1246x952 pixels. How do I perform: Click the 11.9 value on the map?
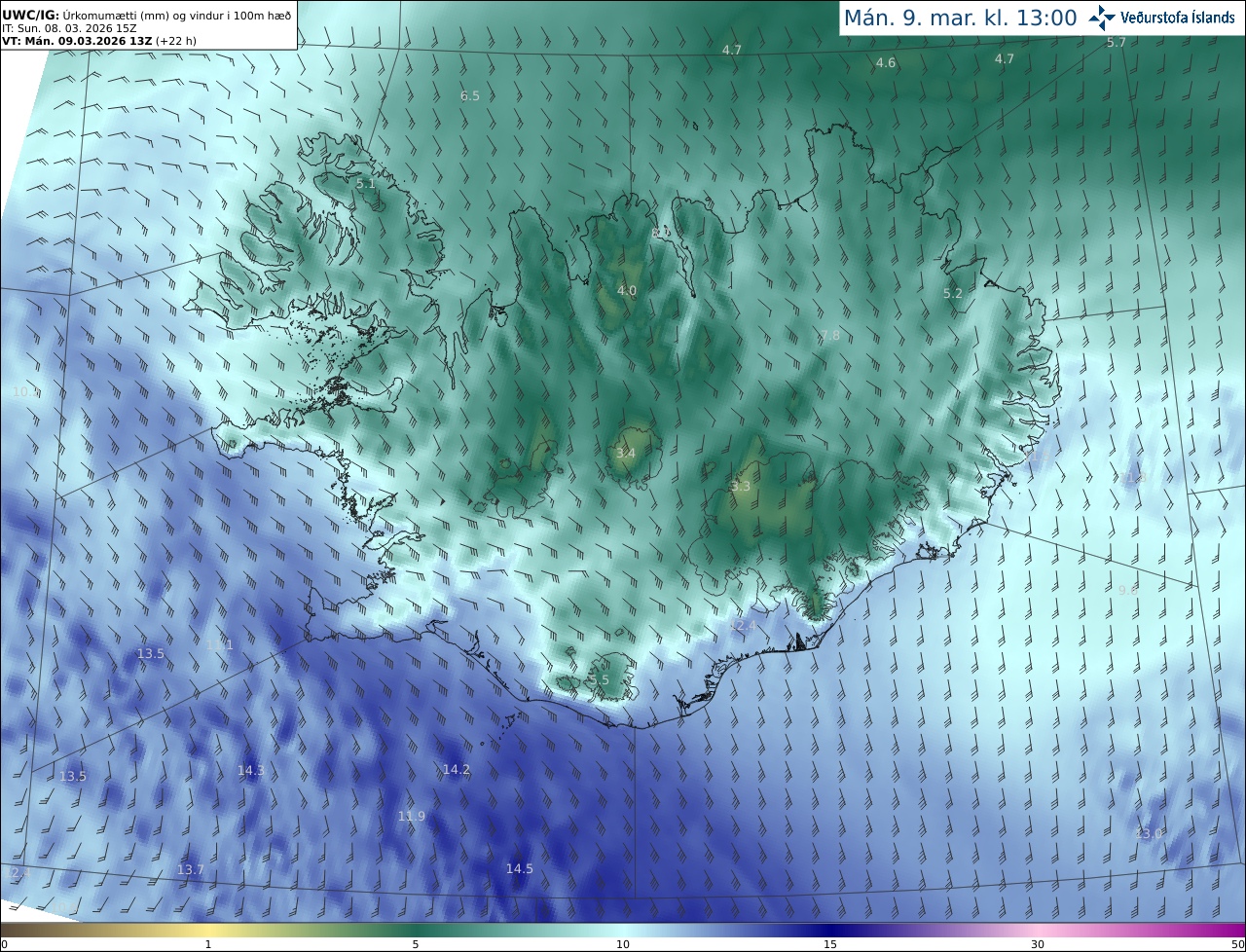[412, 816]
